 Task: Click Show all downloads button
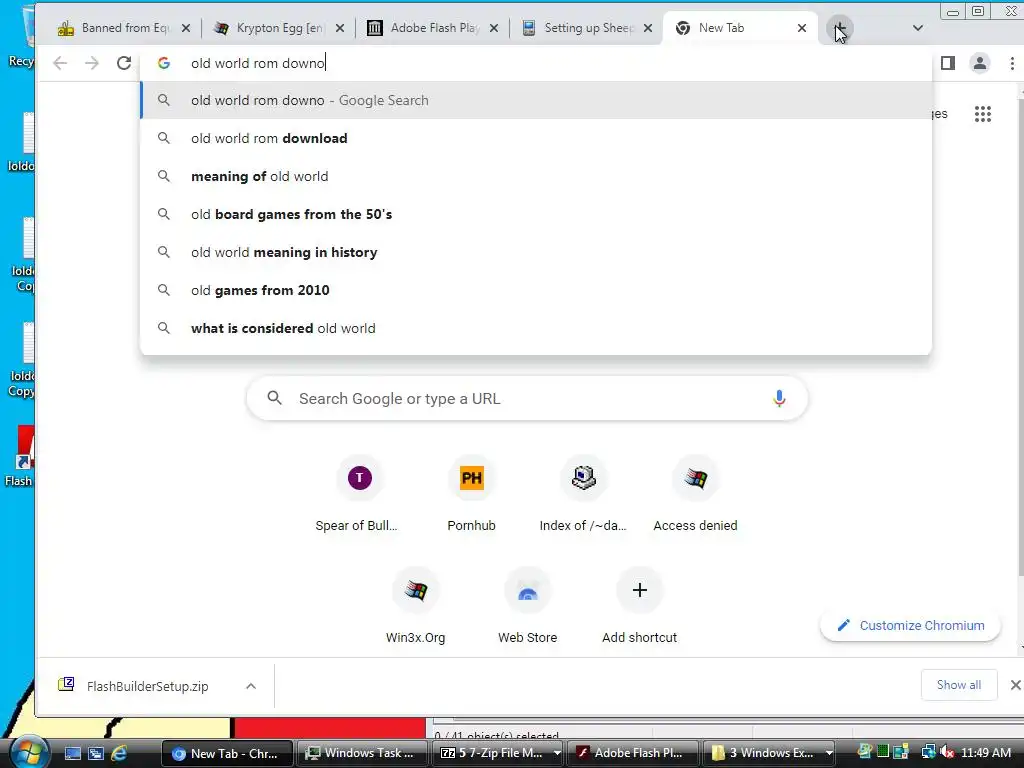coord(959,685)
